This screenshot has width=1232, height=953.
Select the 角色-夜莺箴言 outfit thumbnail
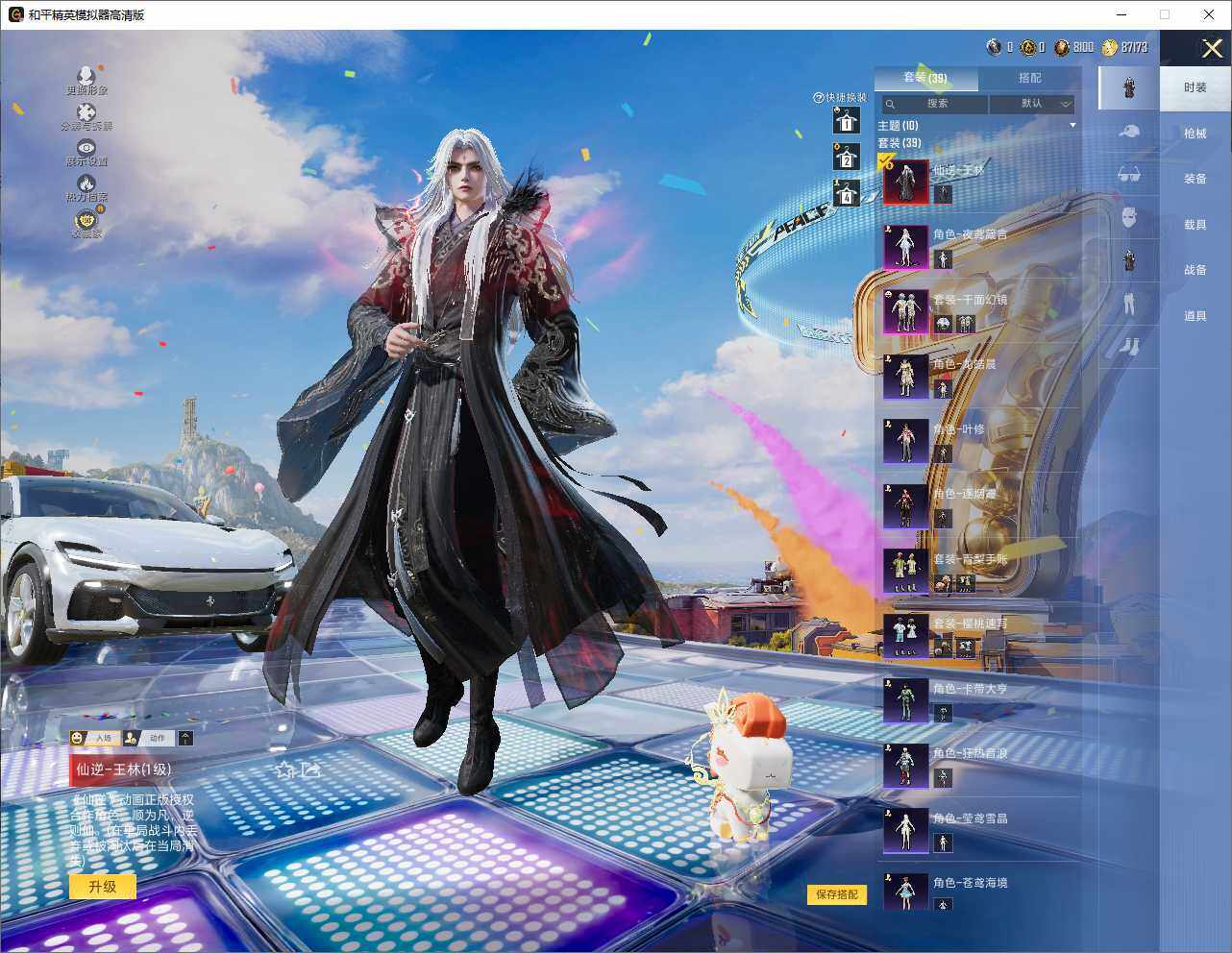click(906, 247)
